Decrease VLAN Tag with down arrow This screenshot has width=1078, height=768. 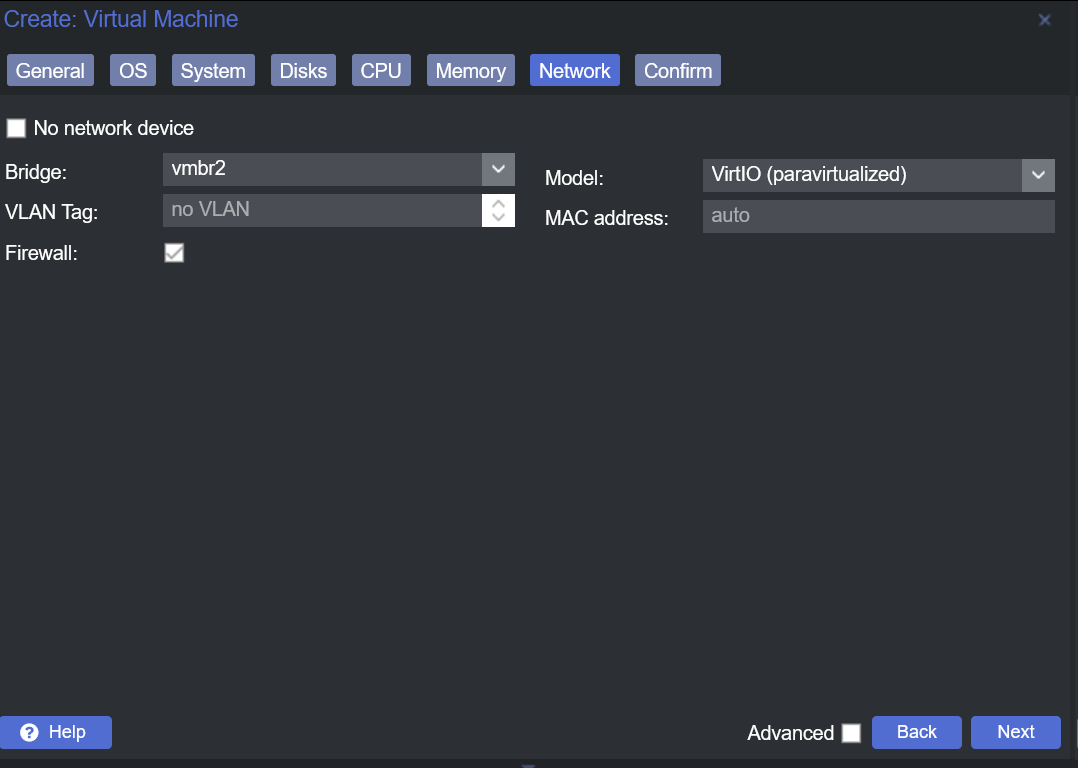498,217
